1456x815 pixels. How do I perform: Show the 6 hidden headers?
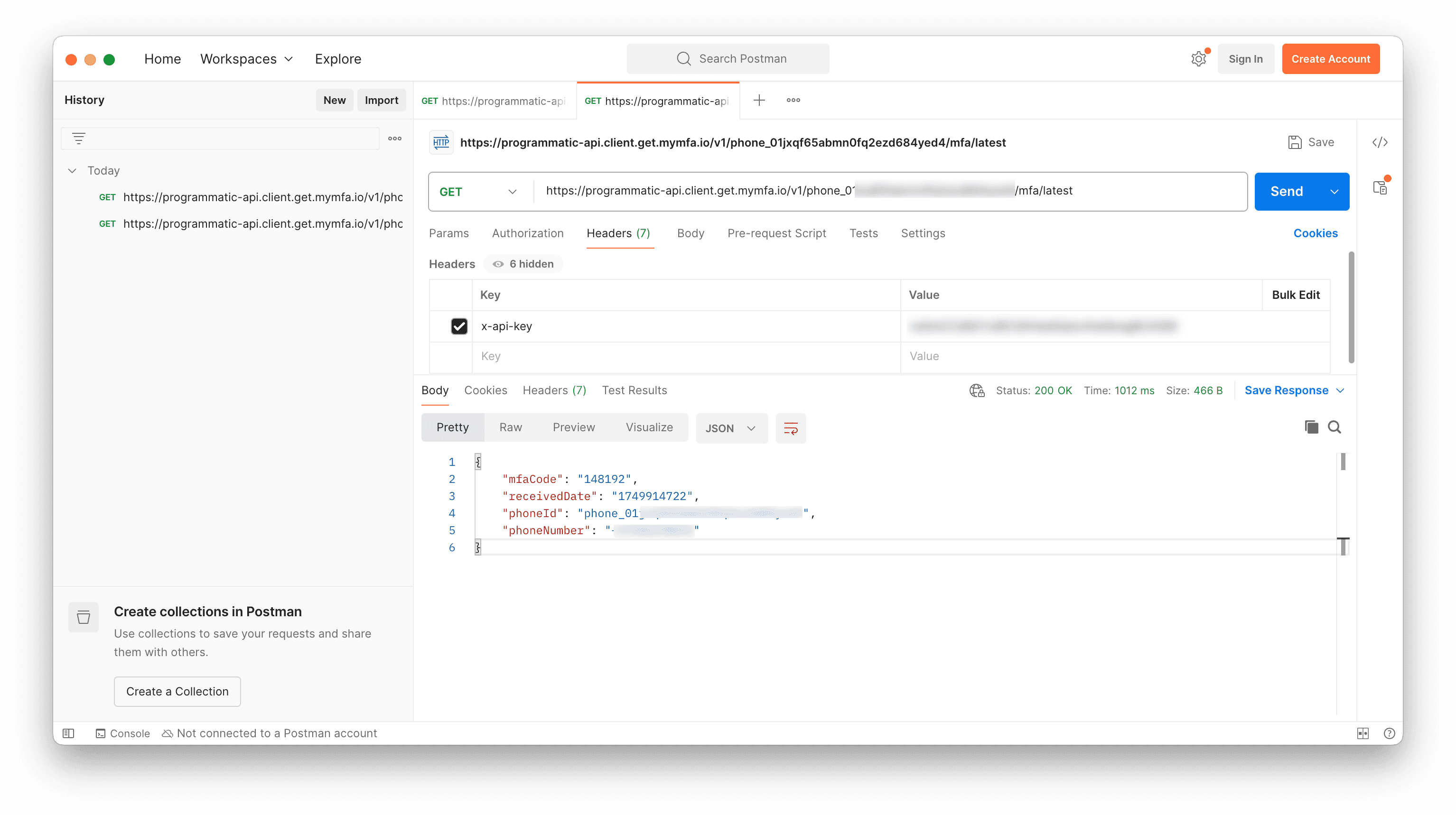click(x=523, y=264)
